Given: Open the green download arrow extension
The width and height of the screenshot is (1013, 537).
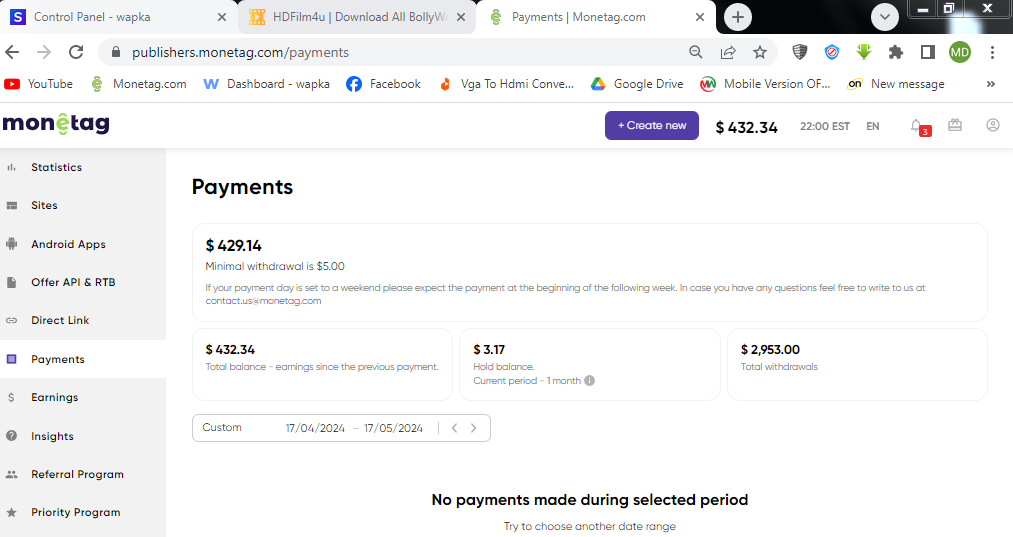Looking at the screenshot, I should pyautogui.click(x=864, y=52).
